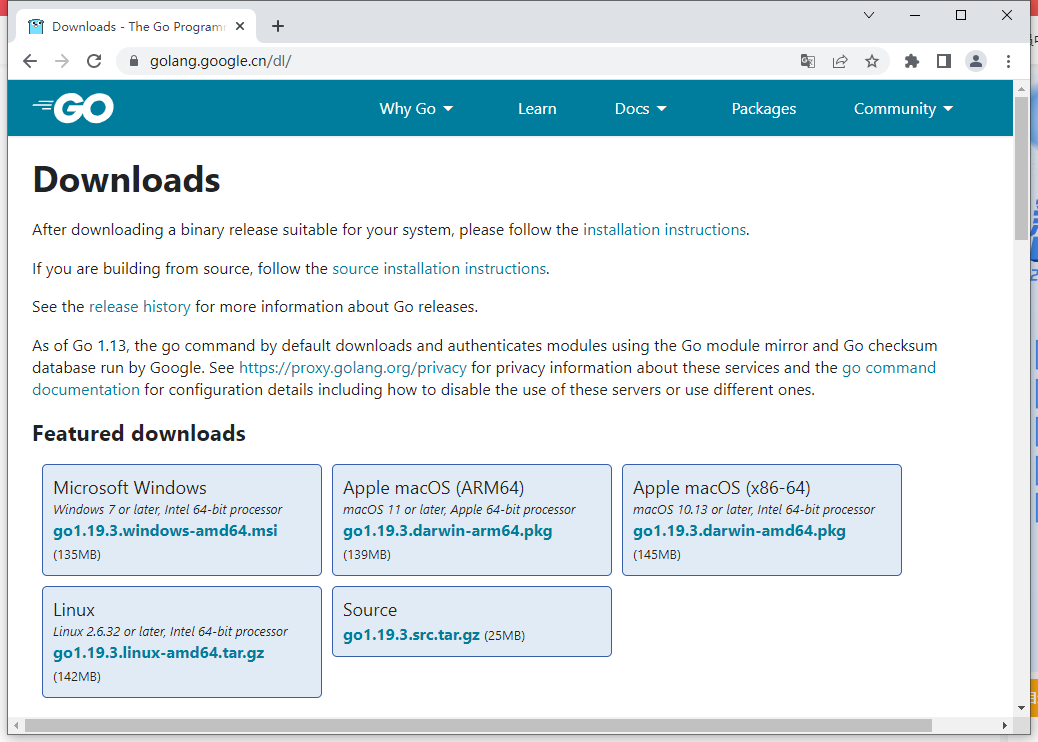This screenshot has width=1038, height=742.
Task: Toggle the browser side panel icon
Action: (x=944, y=62)
